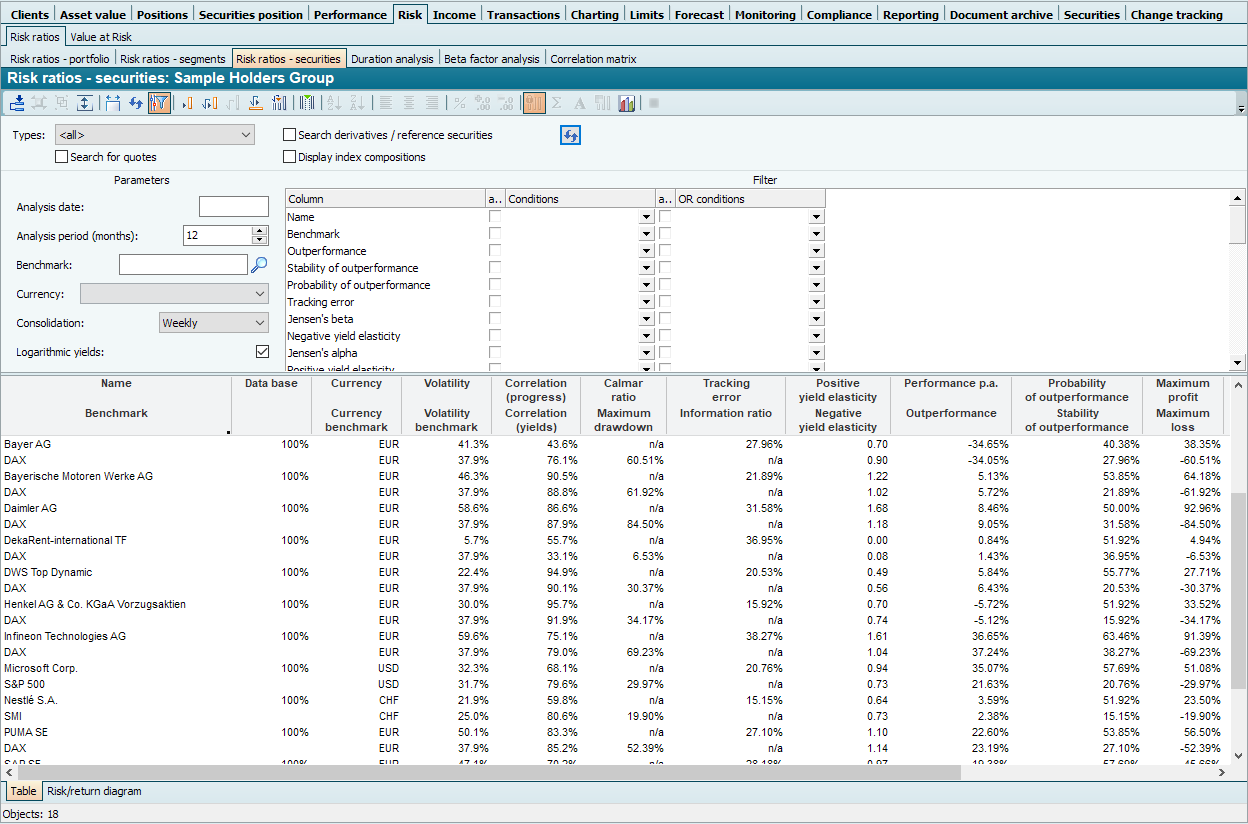Viewport: 1248px width, 824px height.
Task: Switch to the Value at Risk tab
Action: [x=101, y=37]
